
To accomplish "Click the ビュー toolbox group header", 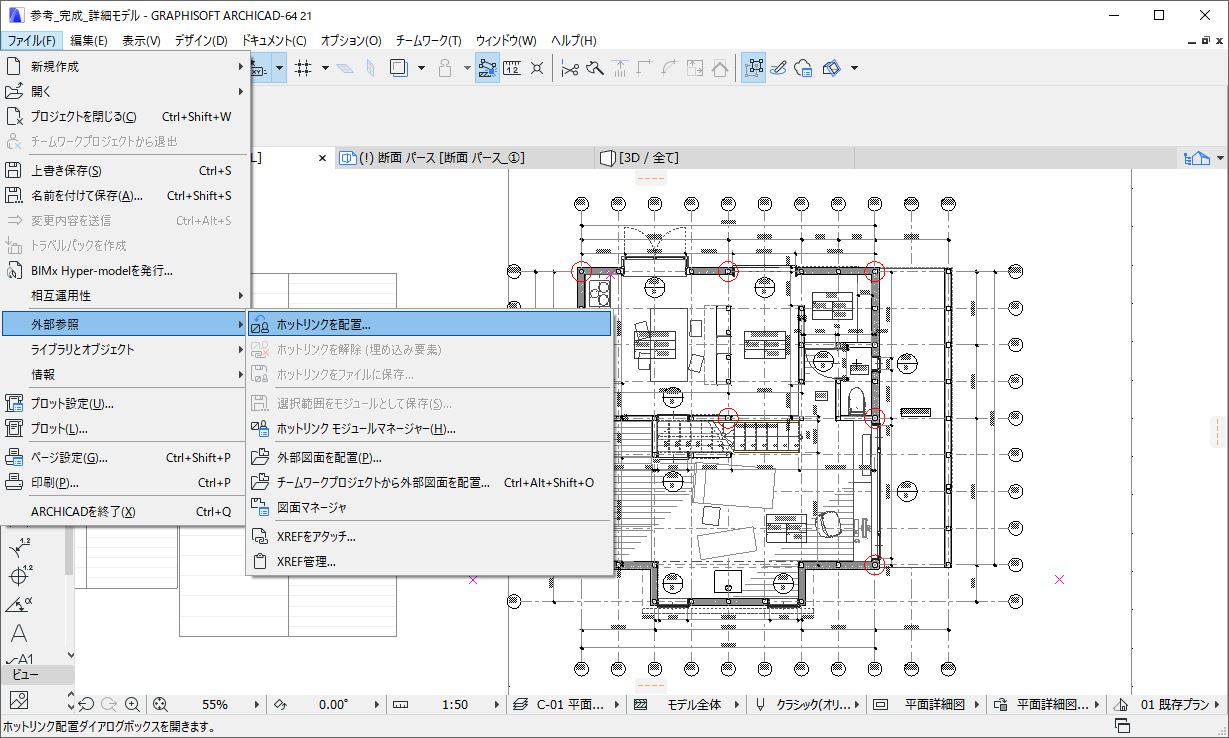I will (x=37, y=675).
